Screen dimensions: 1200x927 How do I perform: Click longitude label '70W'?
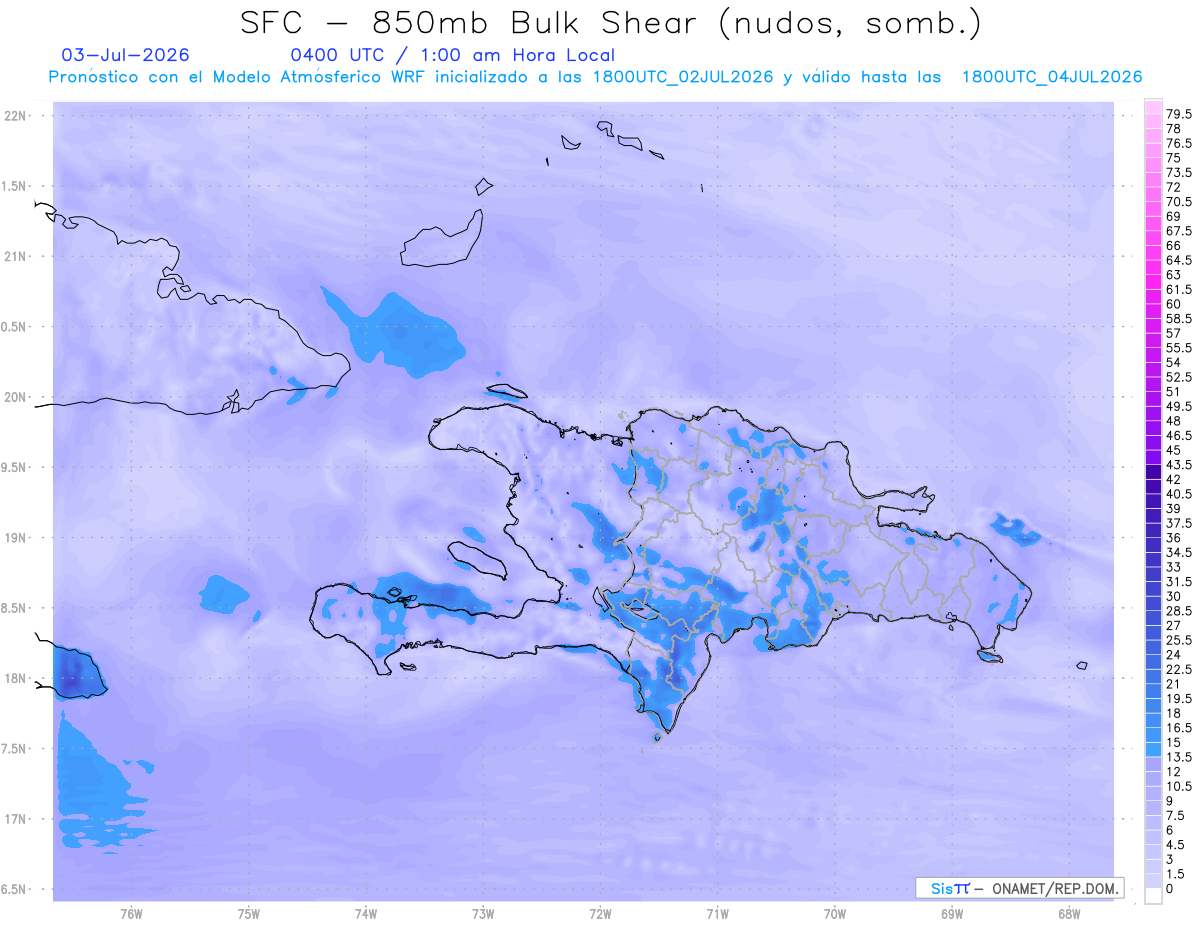pyautogui.click(x=835, y=914)
